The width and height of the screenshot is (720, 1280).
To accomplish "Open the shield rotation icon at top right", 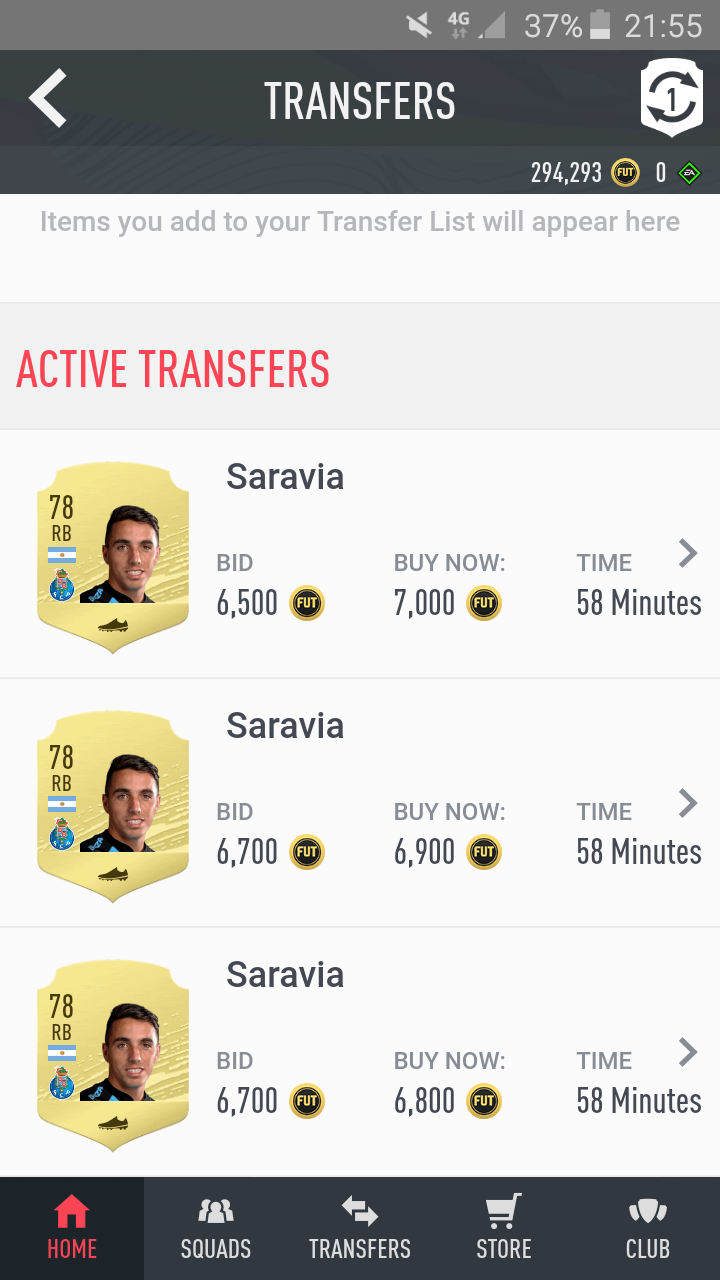I will click(671, 98).
